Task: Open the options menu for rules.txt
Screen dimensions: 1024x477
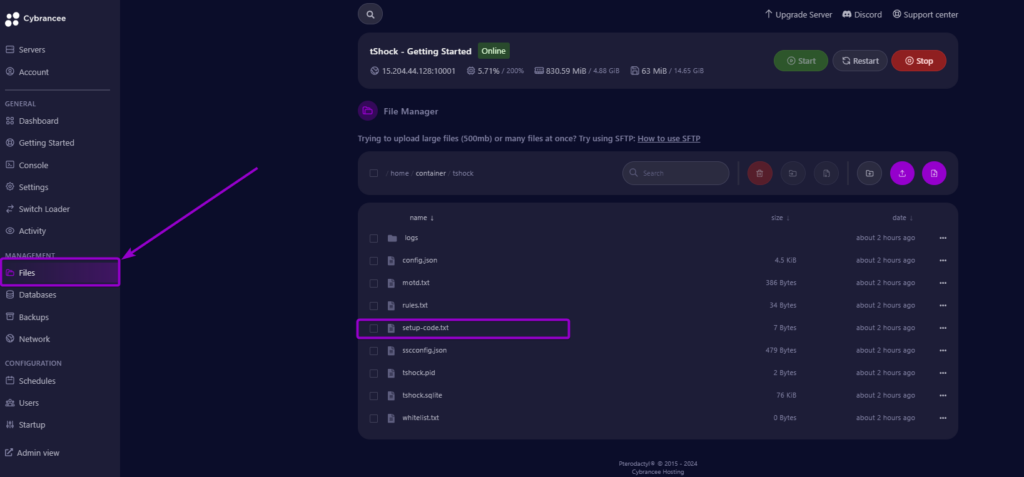Action: click(x=942, y=305)
